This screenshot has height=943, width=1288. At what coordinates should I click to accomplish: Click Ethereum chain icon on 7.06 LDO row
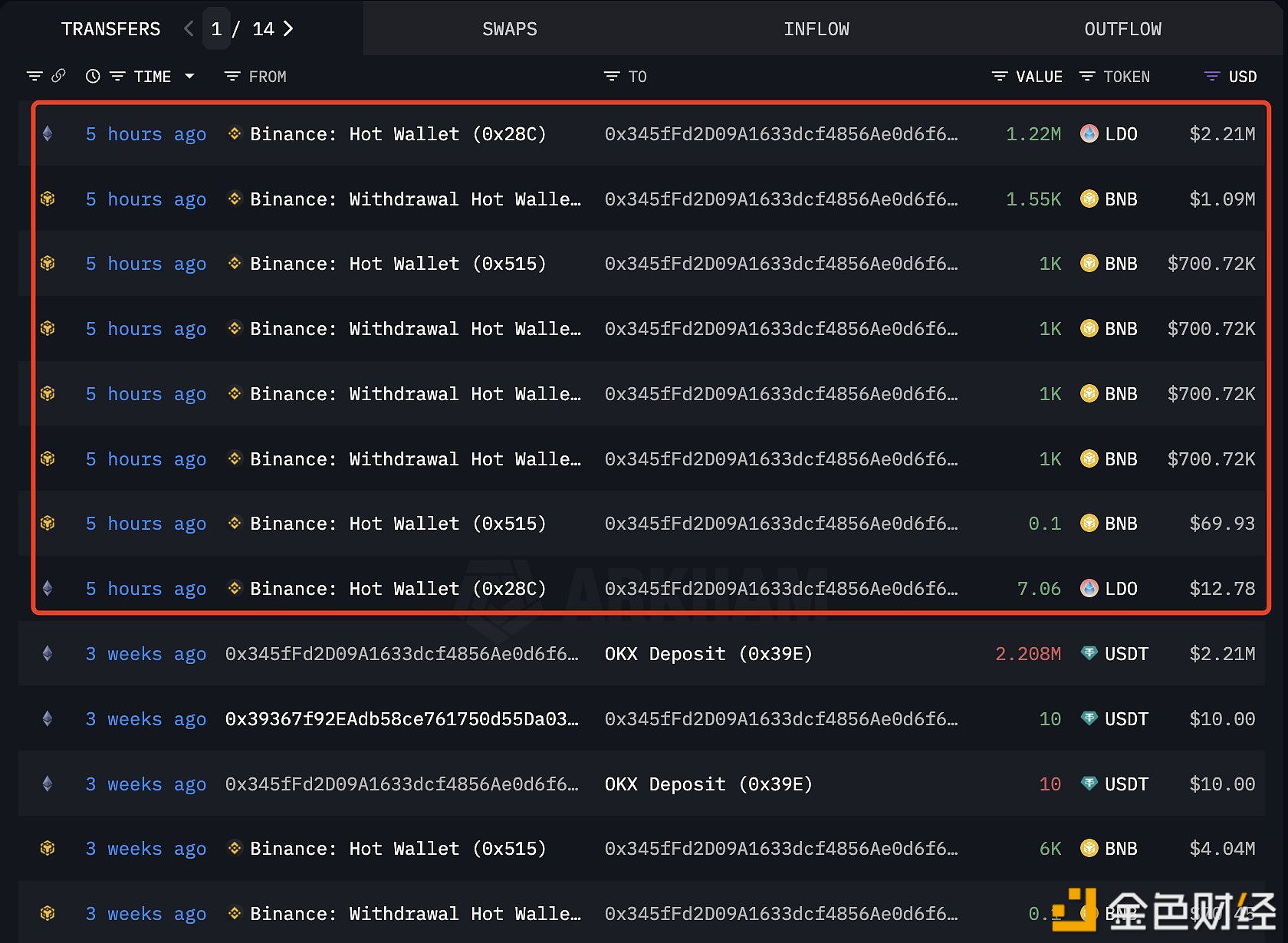(48, 589)
